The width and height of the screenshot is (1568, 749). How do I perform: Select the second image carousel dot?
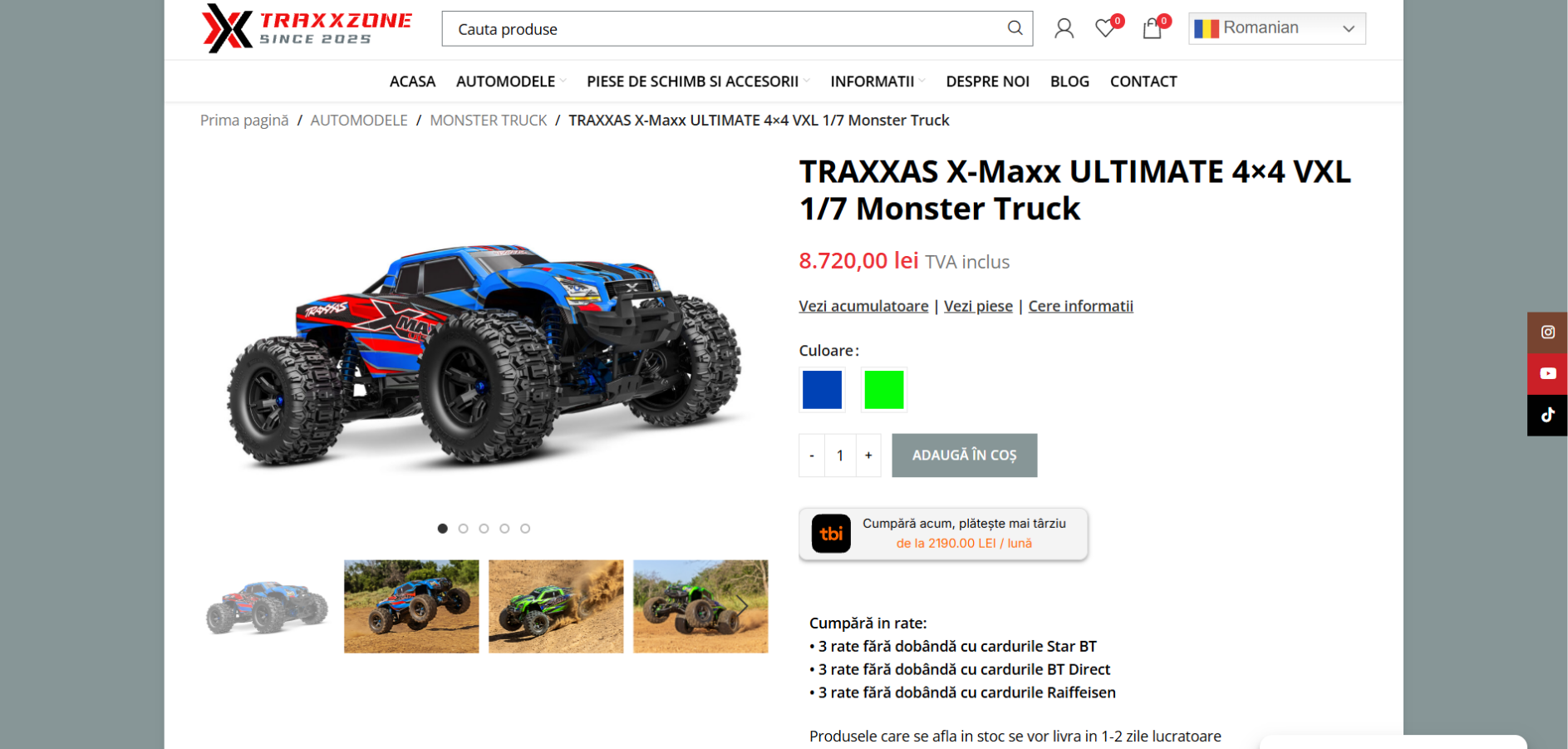(464, 529)
